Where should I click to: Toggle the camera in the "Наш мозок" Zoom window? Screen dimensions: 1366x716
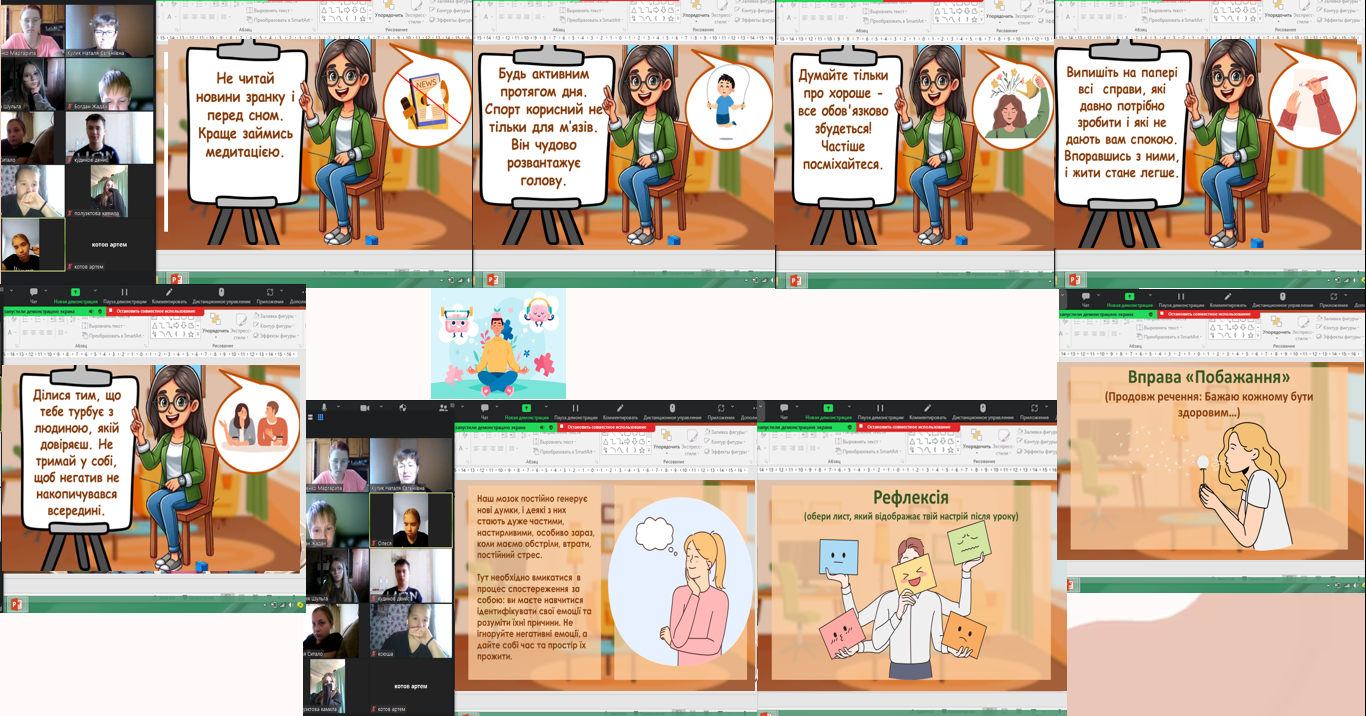click(364, 408)
